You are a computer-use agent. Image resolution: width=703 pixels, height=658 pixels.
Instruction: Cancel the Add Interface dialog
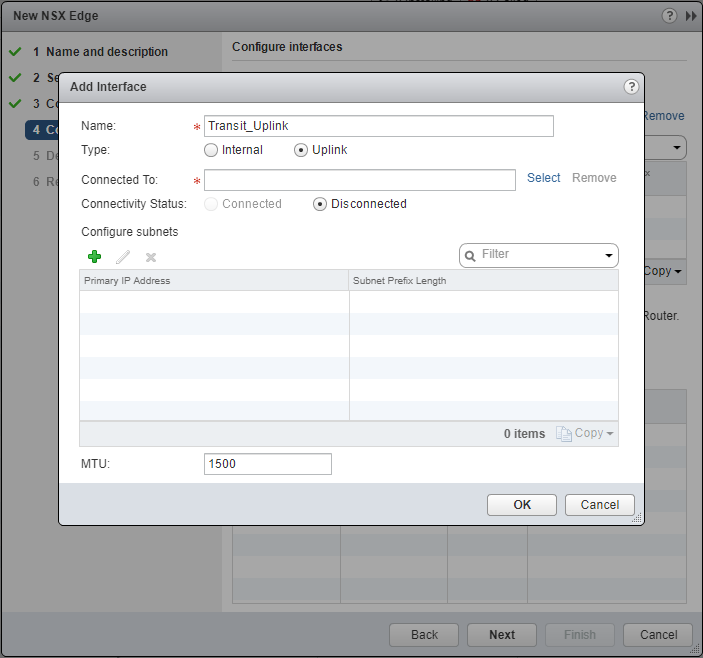pos(599,505)
